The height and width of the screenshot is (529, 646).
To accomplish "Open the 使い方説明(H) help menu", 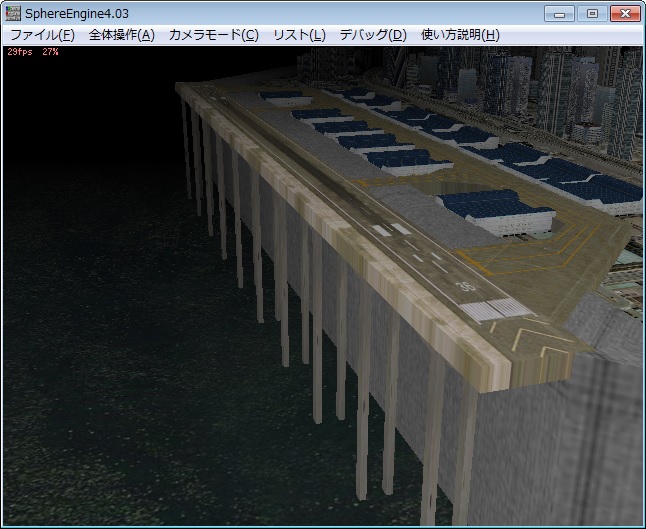I will pos(460,35).
